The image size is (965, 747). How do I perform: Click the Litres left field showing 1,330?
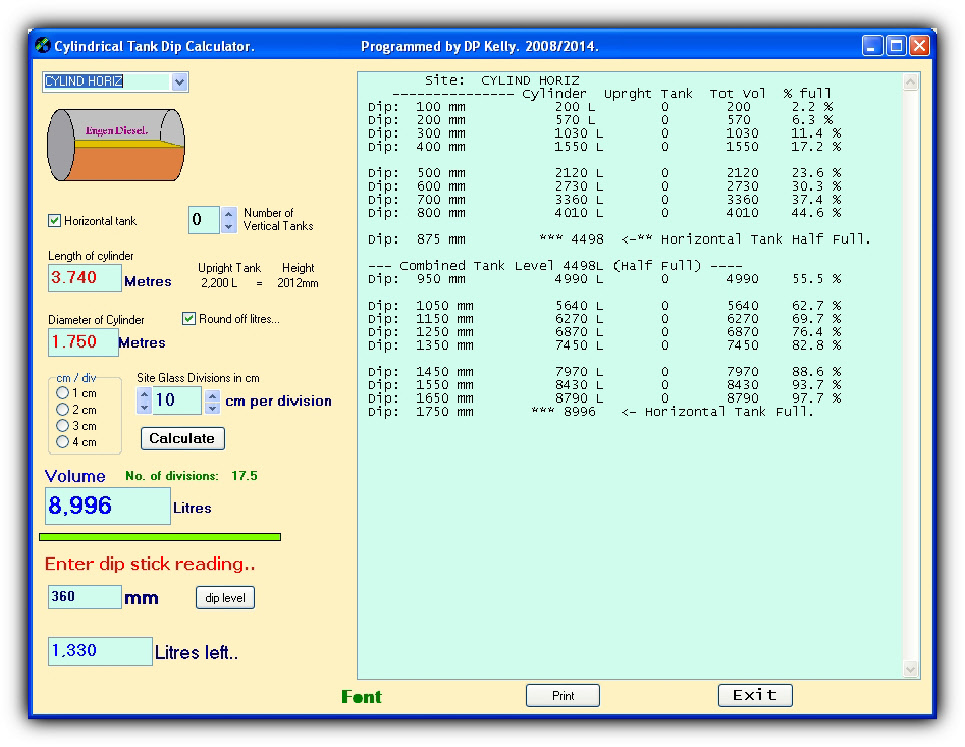click(99, 651)
